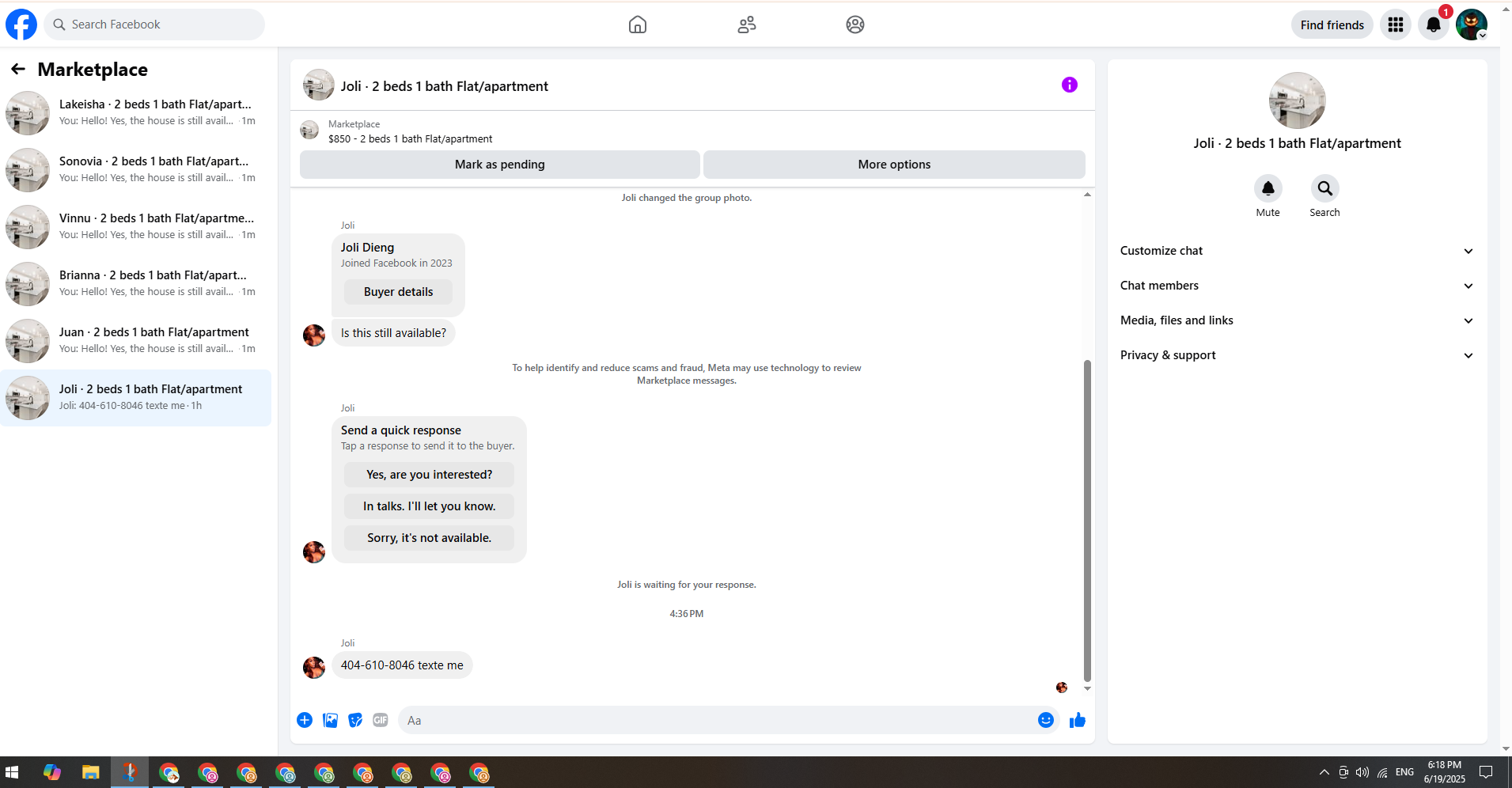
Task: Open the GIF picker
Action: point(381,720)
